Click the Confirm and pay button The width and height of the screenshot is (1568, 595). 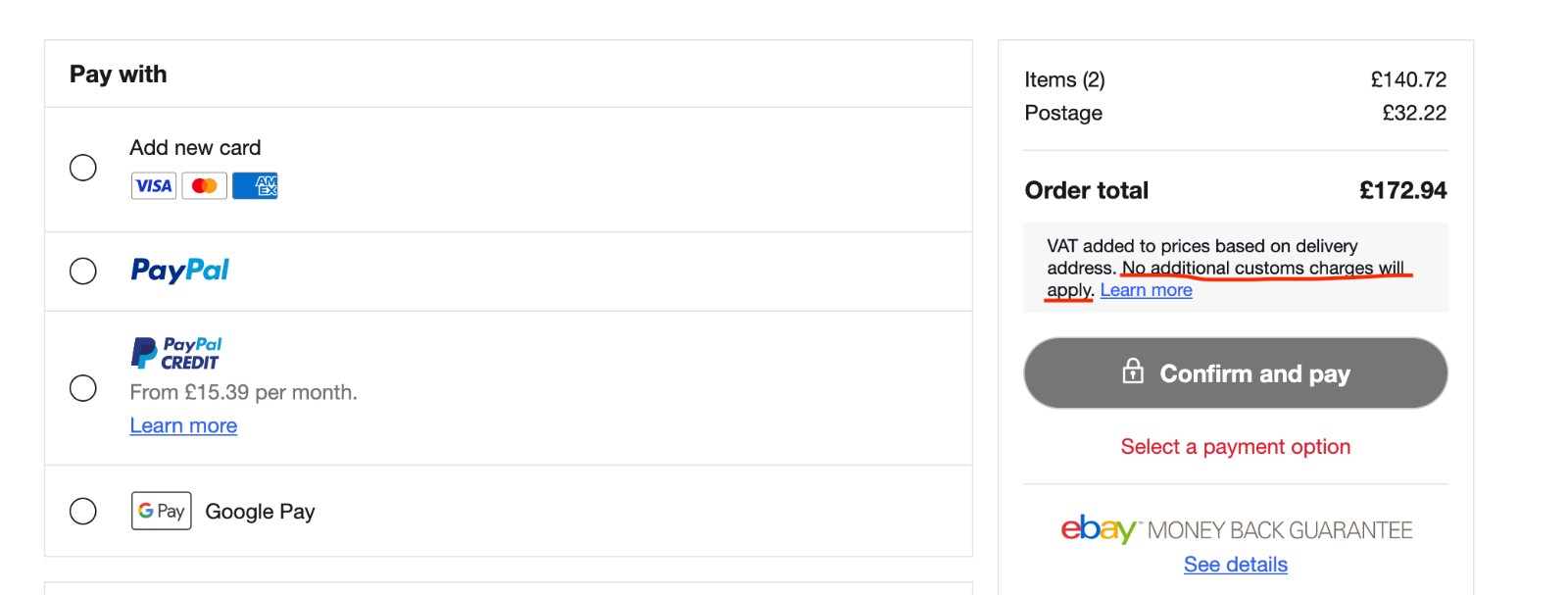tap(1236, 373)
